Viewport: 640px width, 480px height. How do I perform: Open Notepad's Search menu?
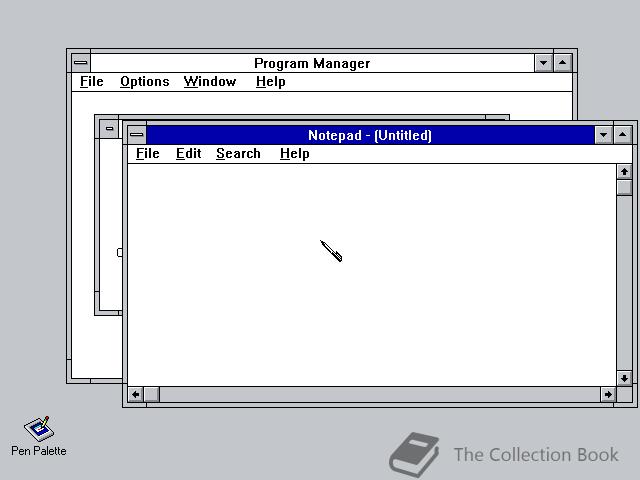click(238, 153)
